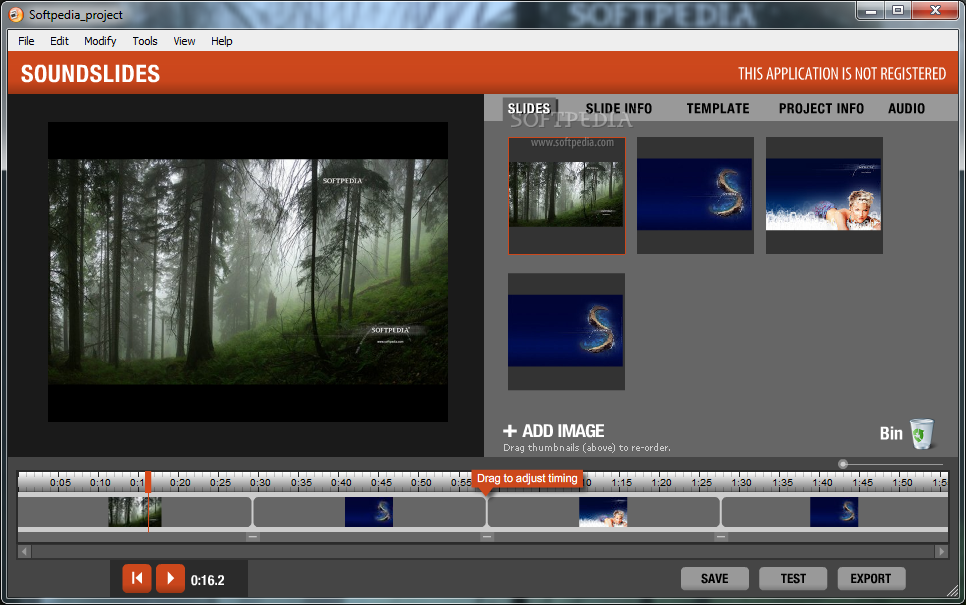Click the TEST button
The image size is (966, 605).
tap(793, 579)
